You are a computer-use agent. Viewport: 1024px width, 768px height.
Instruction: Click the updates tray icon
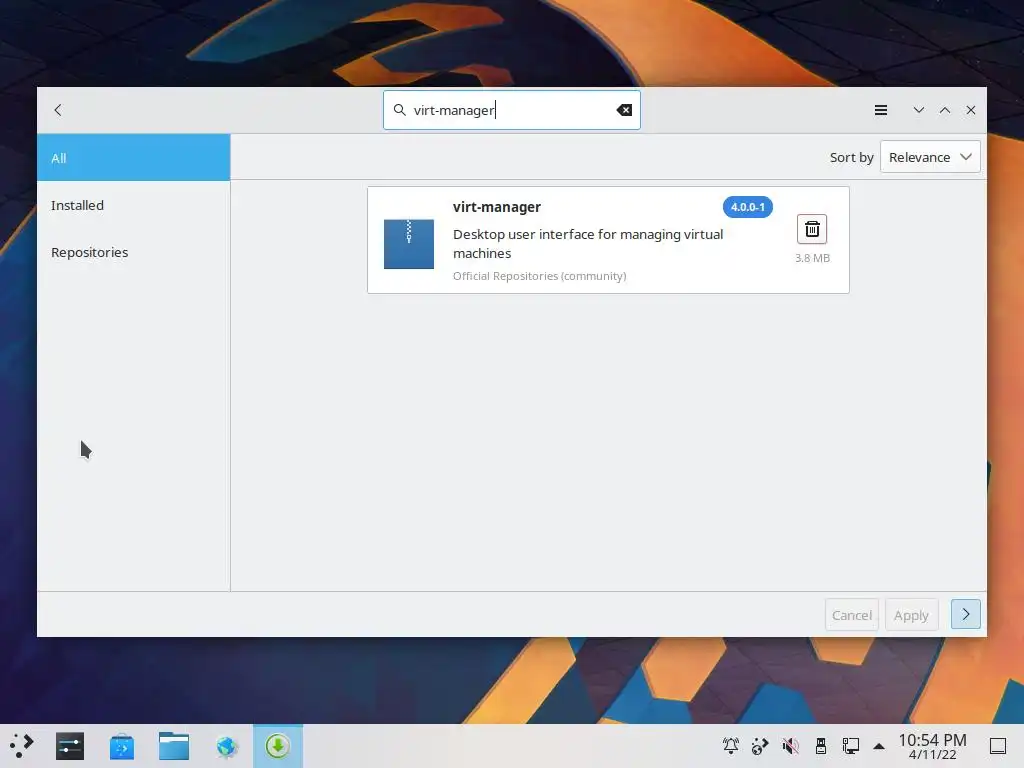tap(760, 745)
